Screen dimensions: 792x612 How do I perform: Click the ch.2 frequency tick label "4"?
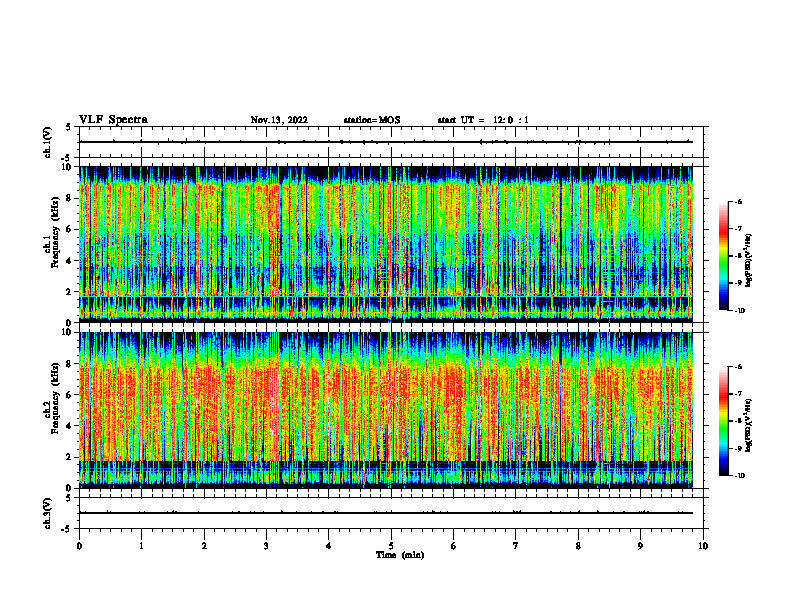[69, 426]
